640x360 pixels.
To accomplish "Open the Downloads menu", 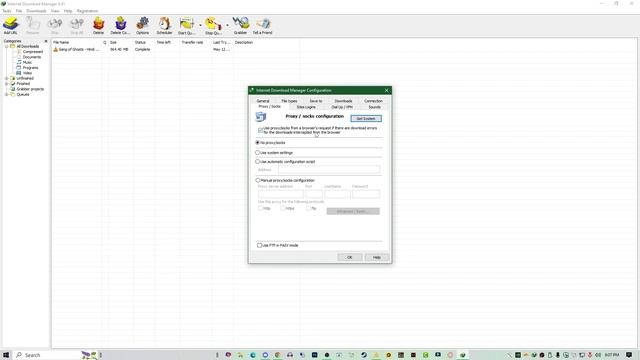I will click(36, 11).
